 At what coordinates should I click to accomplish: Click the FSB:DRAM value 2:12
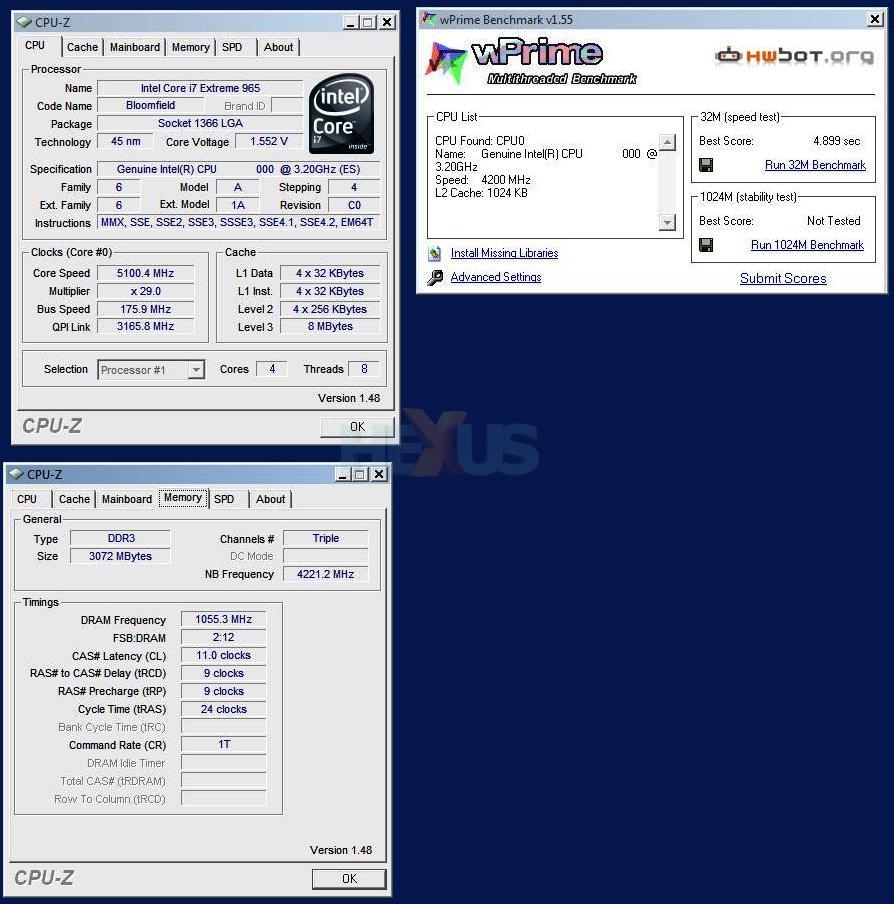click(224, 637)
